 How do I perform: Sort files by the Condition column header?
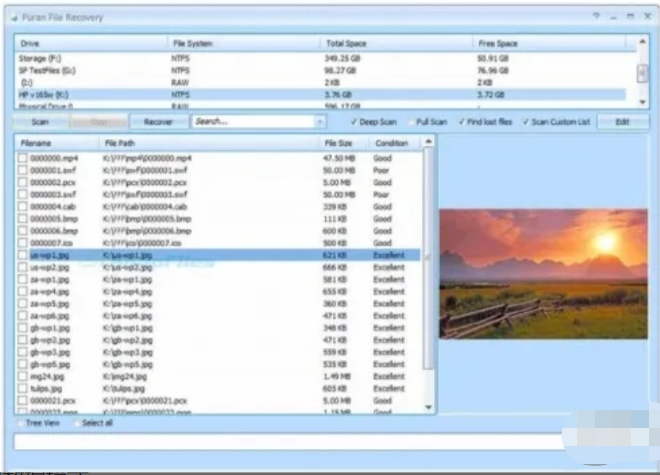(x=391, y=143)
